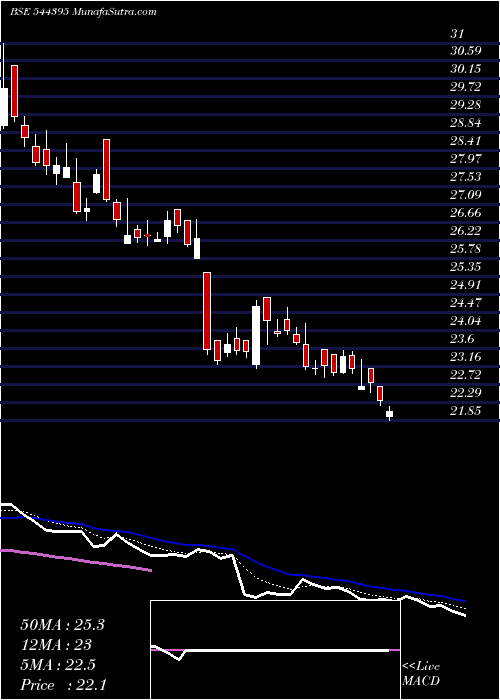The height and width of the screenshot is (700, 500).
Task: Click the 5MA : 22.5 reading
Action: coord(59,665)
